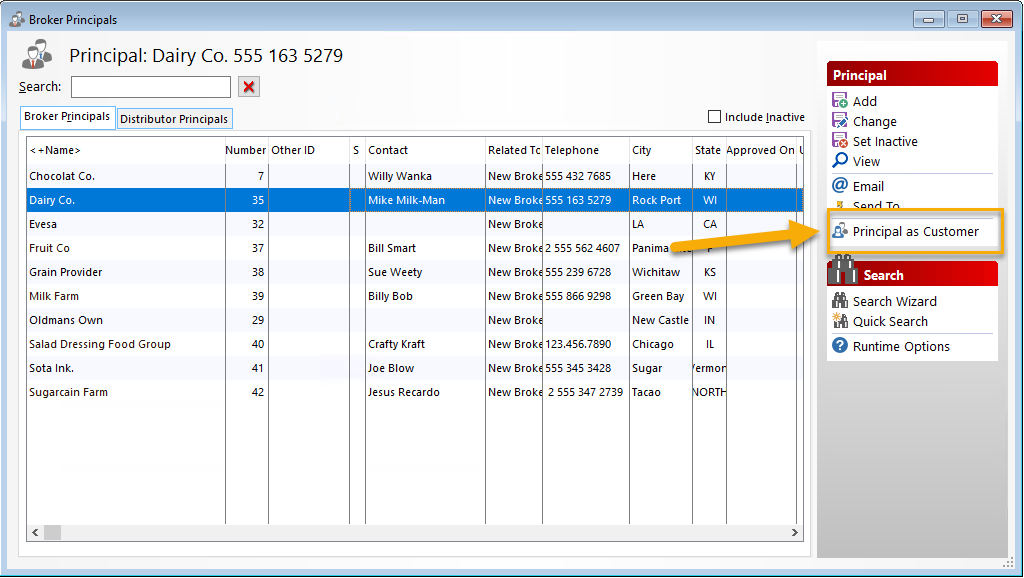
Task: Select the Oldmans Own row
Action: 415,321
